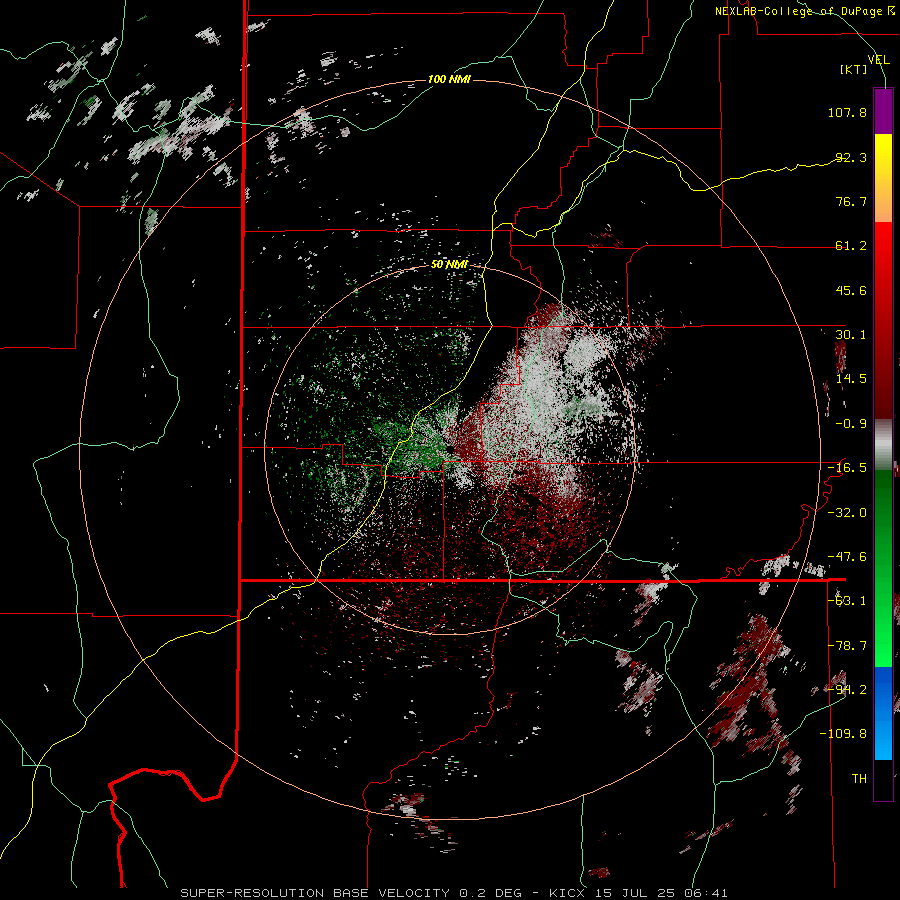Pick the blue segment of the color bar

[883, 713]
